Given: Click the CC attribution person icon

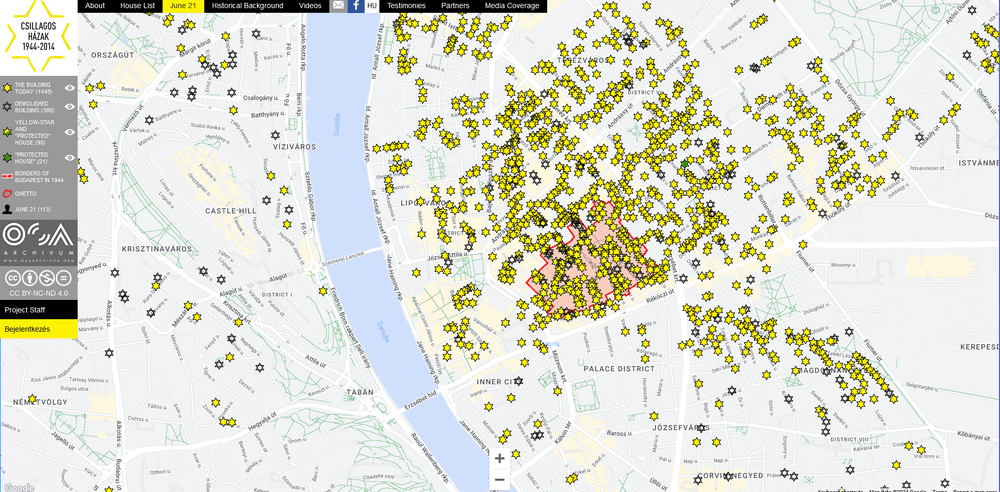Looking at the screenshot, I should tap(29, 278).
